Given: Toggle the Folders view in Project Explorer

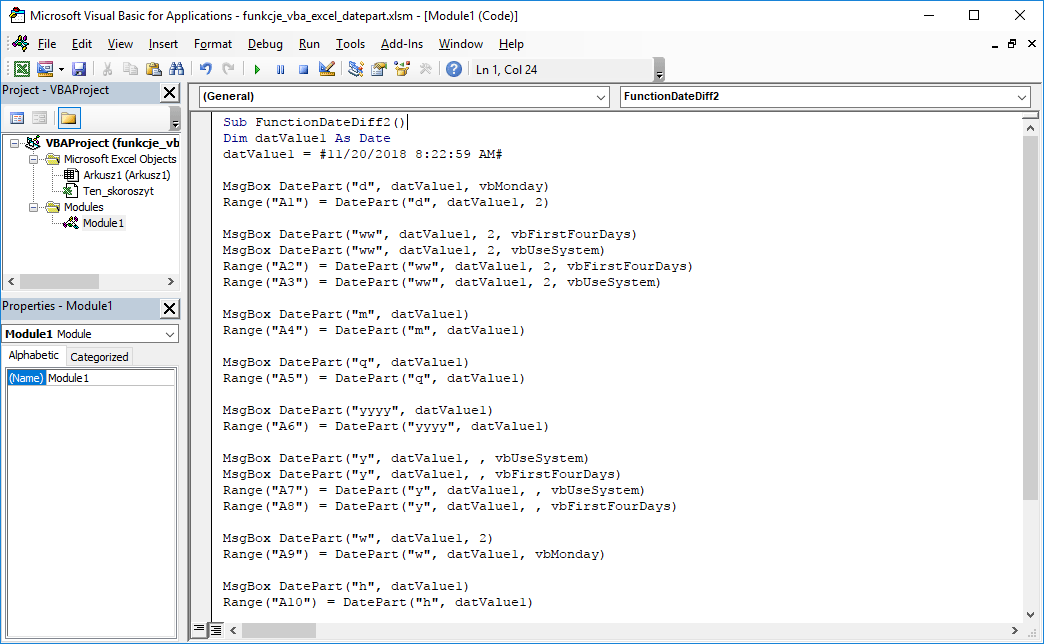Looking at the screenshot, I should pyautogui.click(x=68, y=117).
